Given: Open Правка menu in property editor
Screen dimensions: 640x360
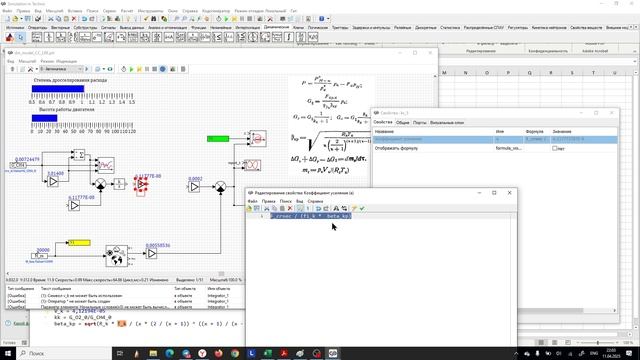Looking at the screenshot, I should click(269, 201).
